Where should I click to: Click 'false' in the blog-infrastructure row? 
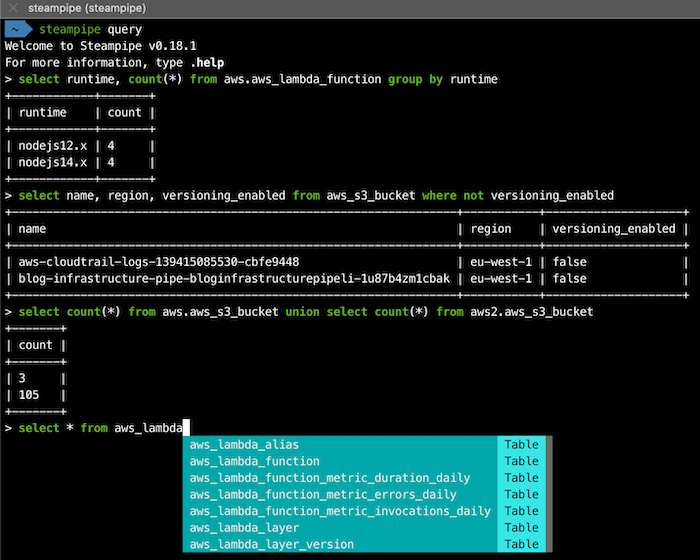570,279
